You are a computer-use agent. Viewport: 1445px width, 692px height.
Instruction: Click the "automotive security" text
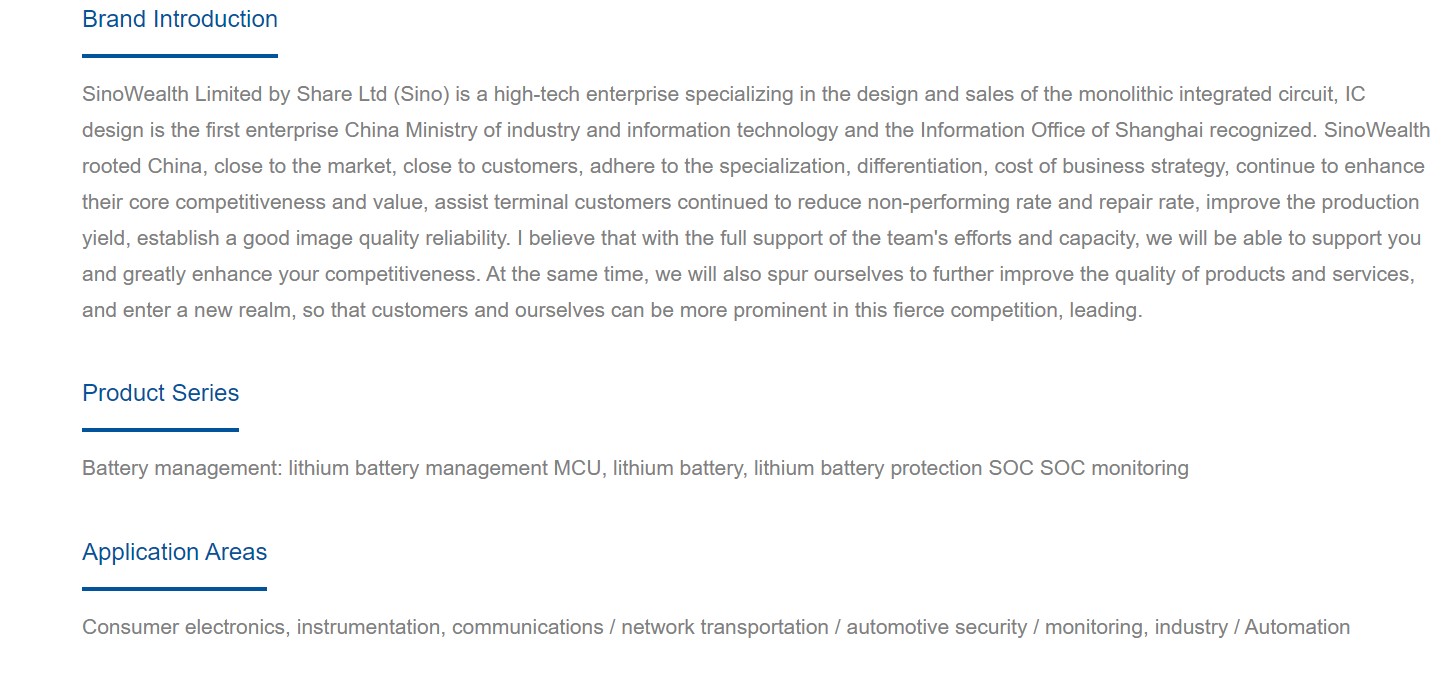[x=937, y=628]
